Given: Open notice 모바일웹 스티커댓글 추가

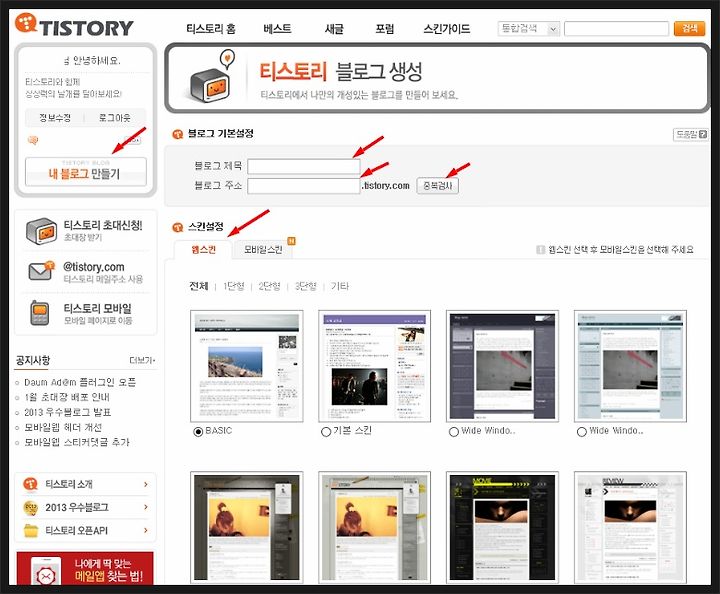Looking at the screenshot, I should click(77, 443).
